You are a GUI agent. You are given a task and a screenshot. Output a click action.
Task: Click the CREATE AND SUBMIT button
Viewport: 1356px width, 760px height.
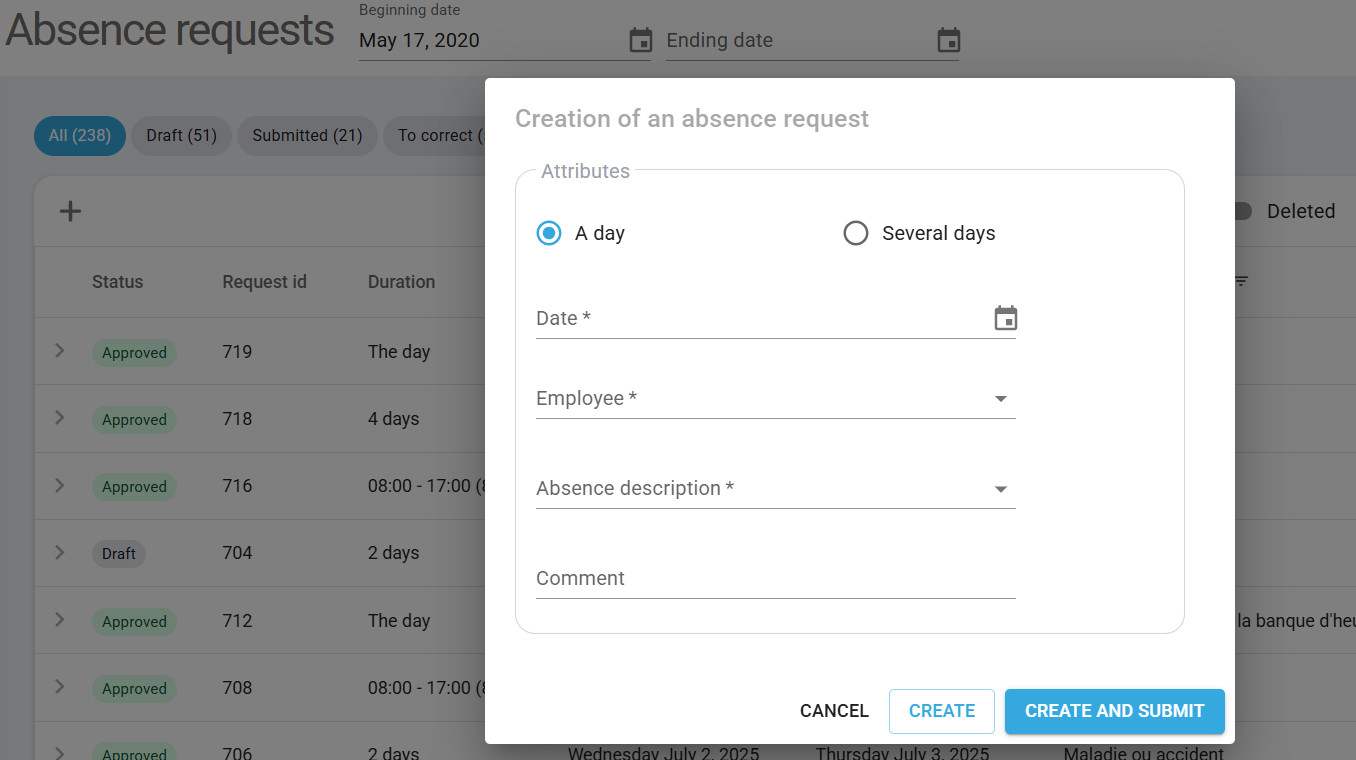point(1114,711)
